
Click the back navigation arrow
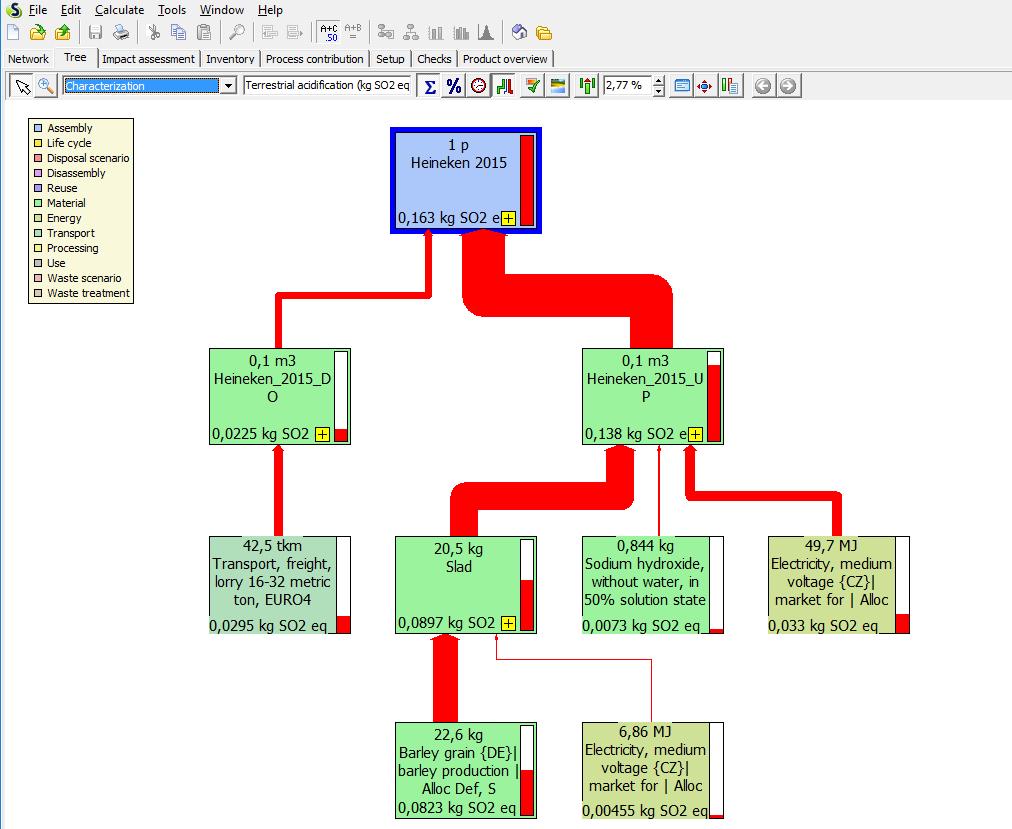coord(763,86)
